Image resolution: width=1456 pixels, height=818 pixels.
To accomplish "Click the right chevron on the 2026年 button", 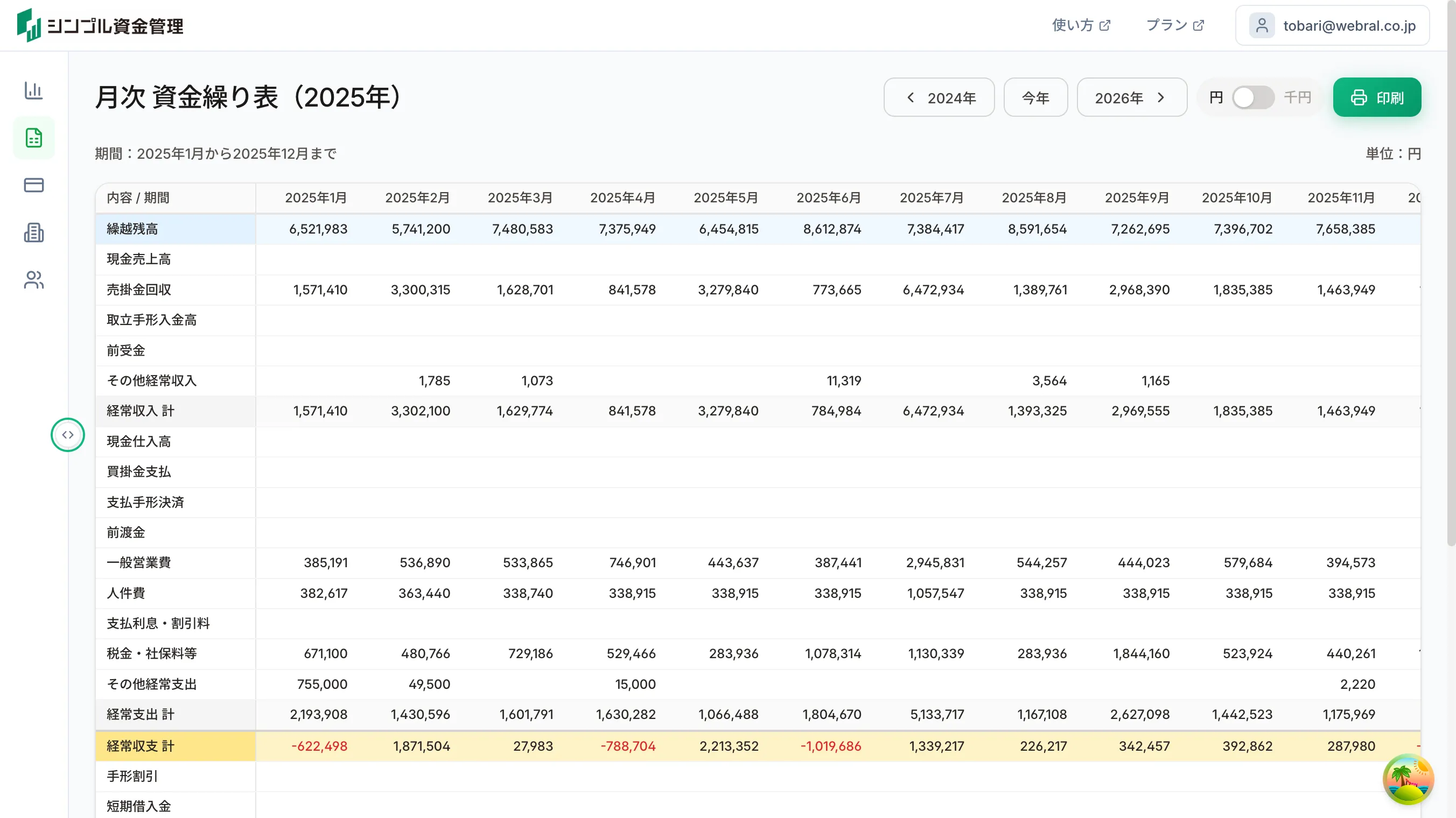I will coord(1161,97).
